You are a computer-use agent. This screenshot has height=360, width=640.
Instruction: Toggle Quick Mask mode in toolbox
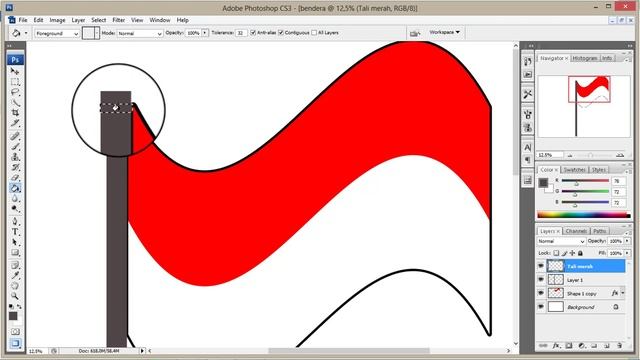click(15, 331)
